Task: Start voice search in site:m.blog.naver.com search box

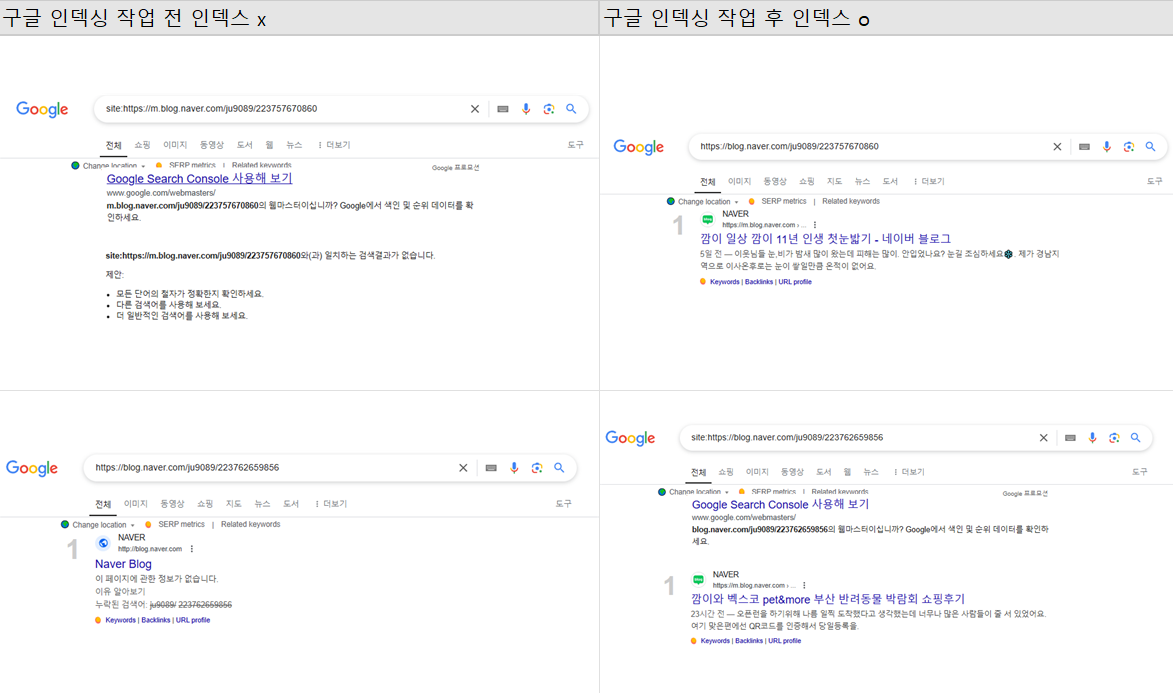Action: pos(526,109)
